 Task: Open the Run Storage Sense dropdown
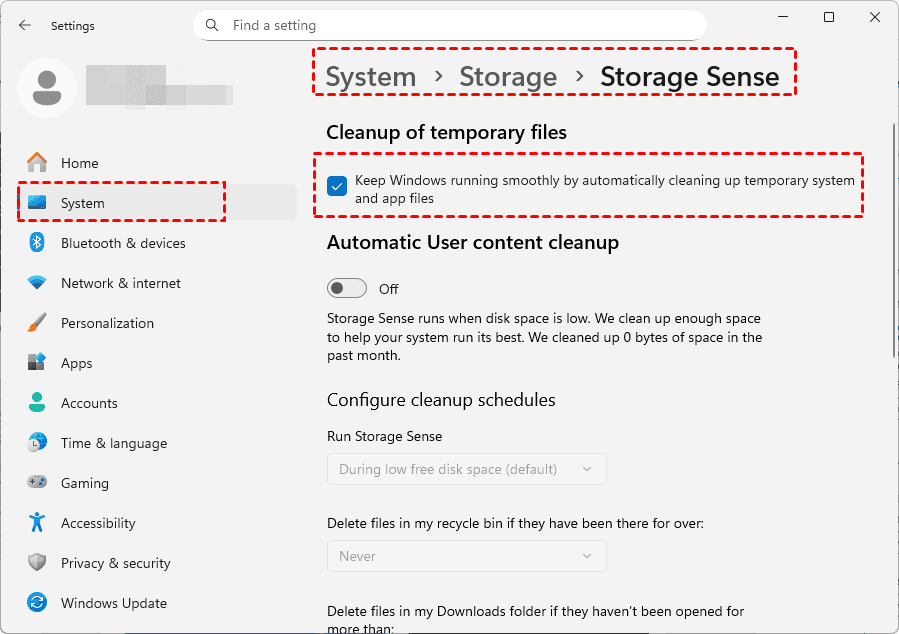(x=466, y=469)
